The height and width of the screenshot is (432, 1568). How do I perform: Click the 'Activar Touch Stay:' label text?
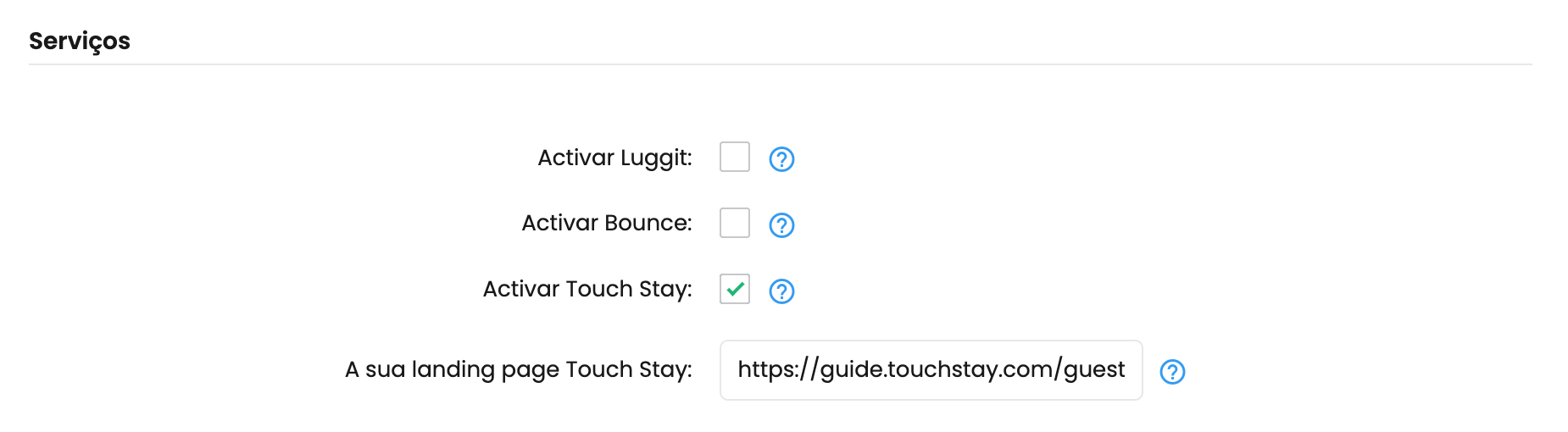587,290
